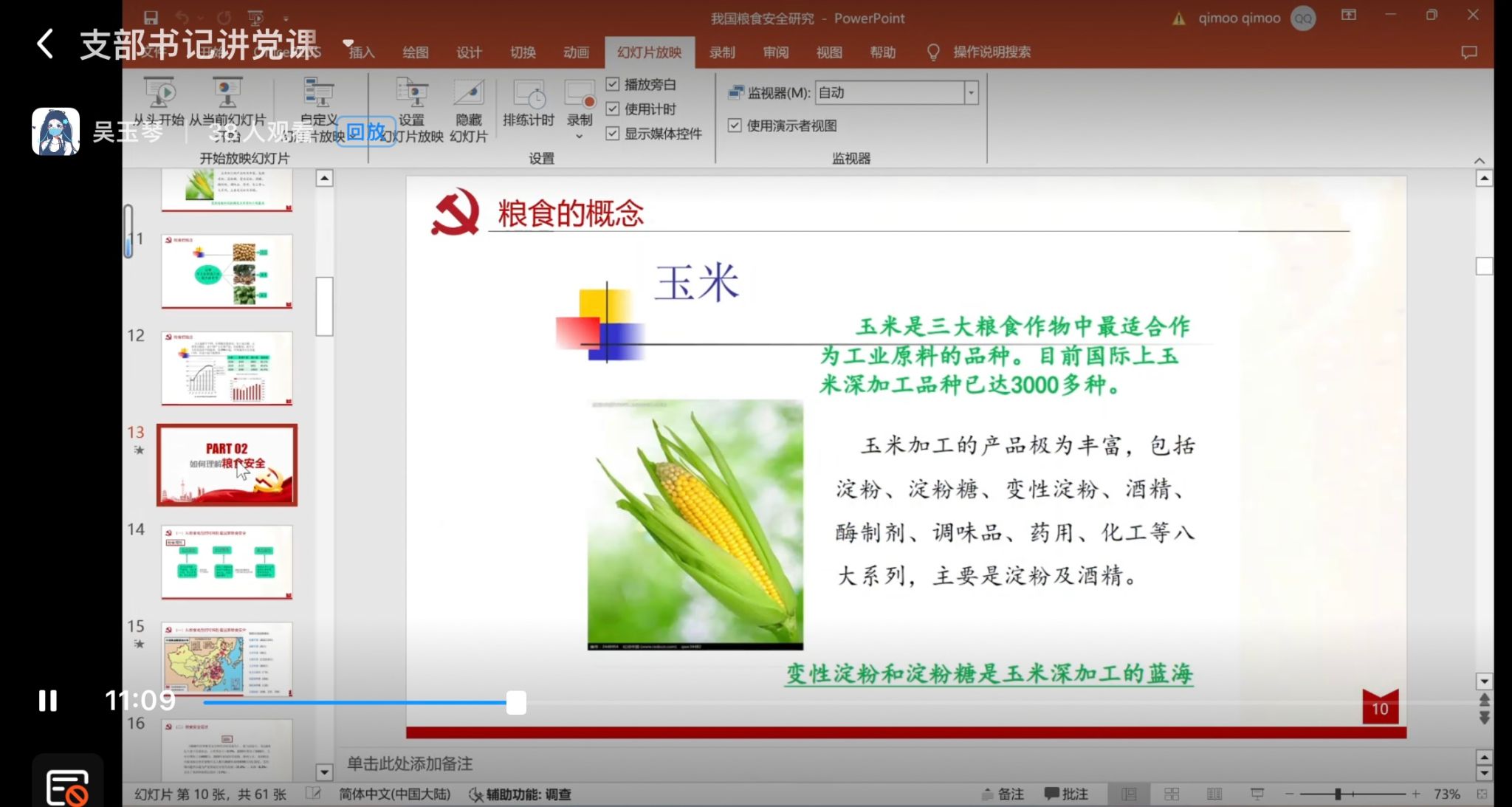Expand the 录制 record dropdown arrow

(580, 137)
